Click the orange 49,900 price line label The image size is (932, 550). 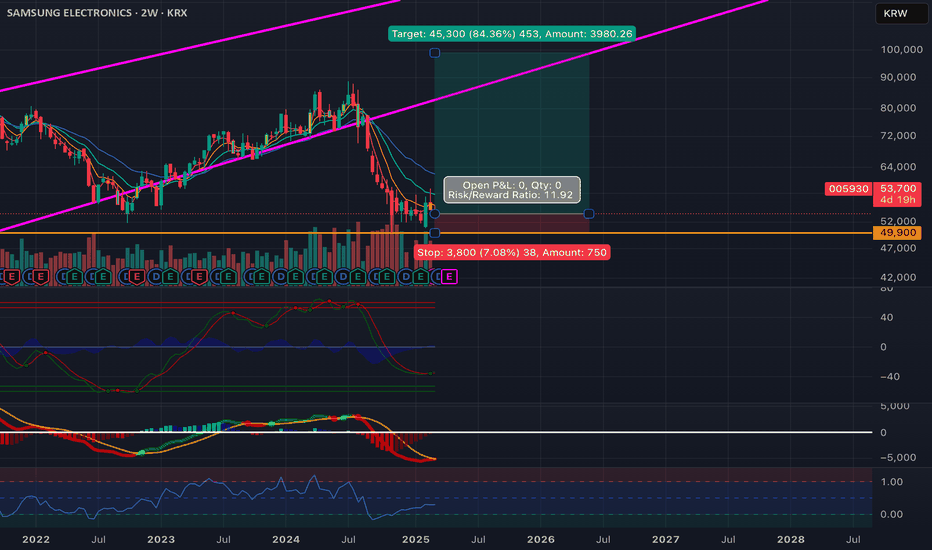pyautogui.click(x=897, y=232)
